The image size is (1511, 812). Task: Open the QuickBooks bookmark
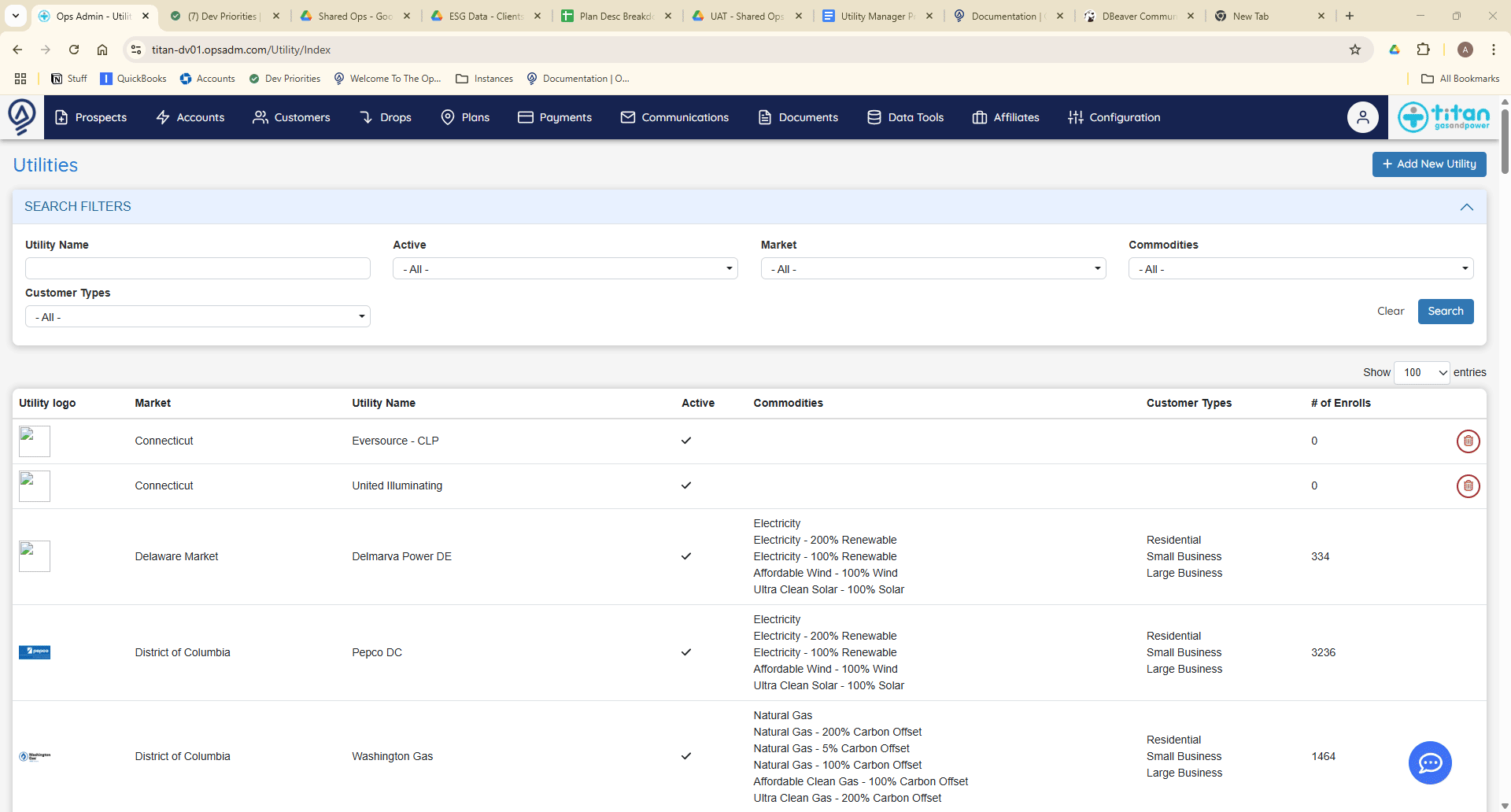(133, 79)
